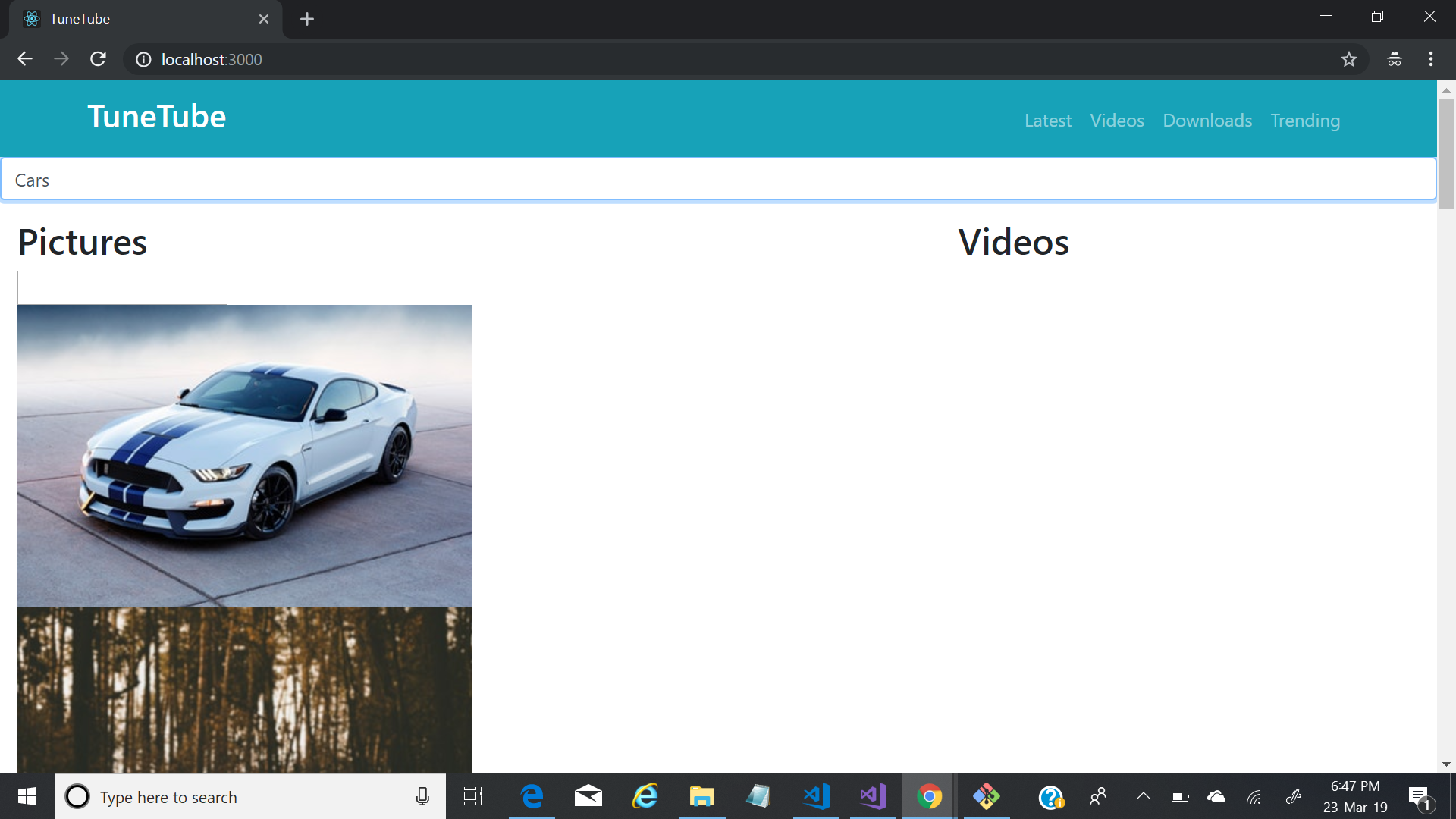
Task: Bookmark this page using the star icon
Action: (x=1349, y=59)
